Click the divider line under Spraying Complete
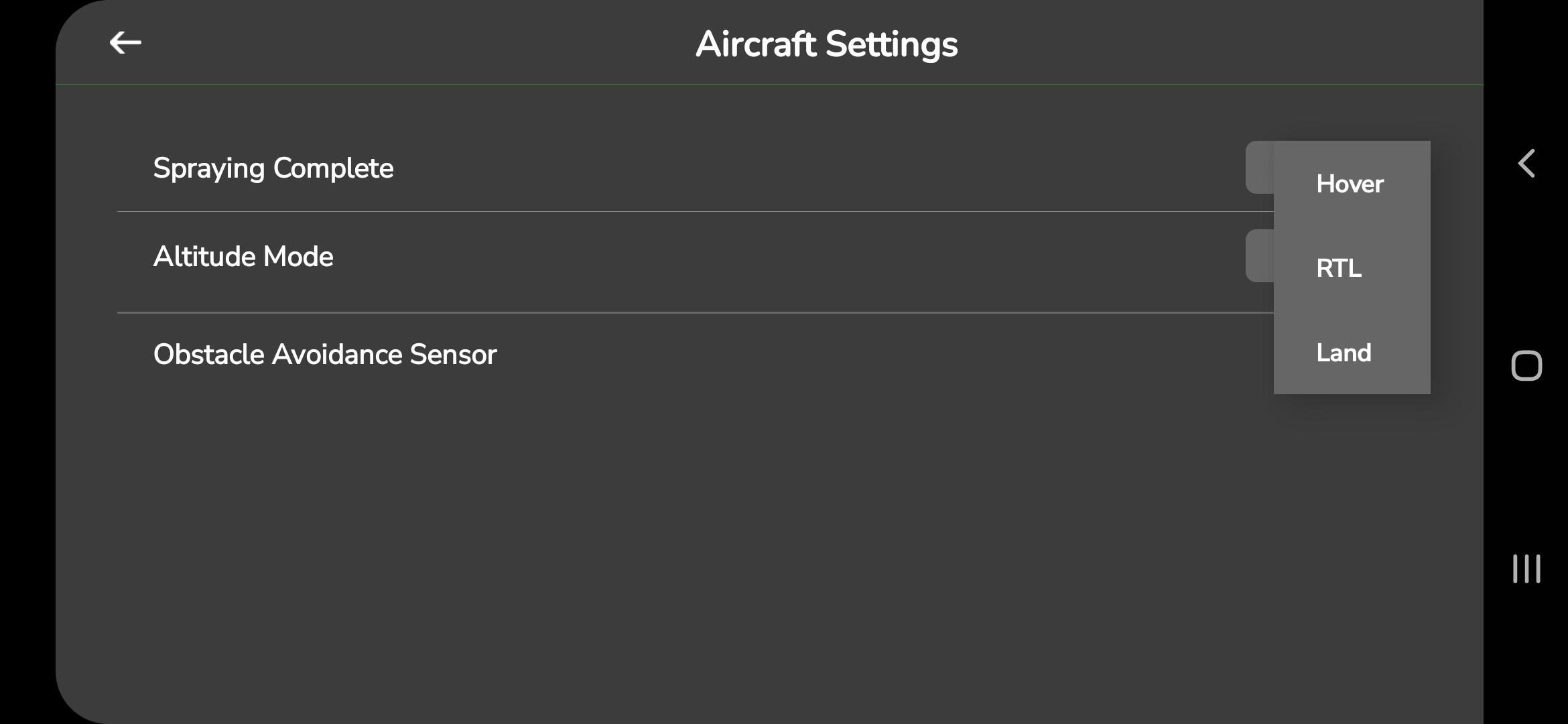 (670, 211)
